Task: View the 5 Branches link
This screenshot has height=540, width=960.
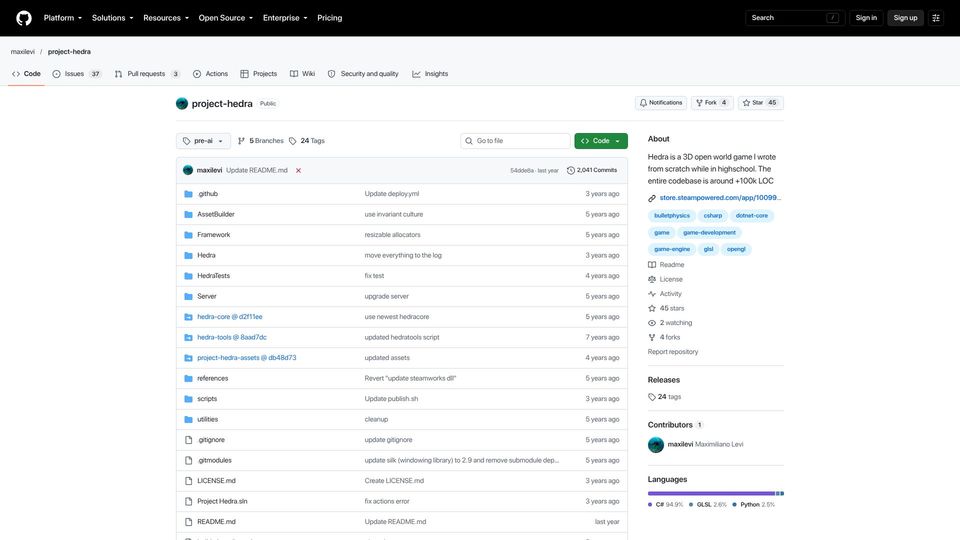Action: pos(261,141)
